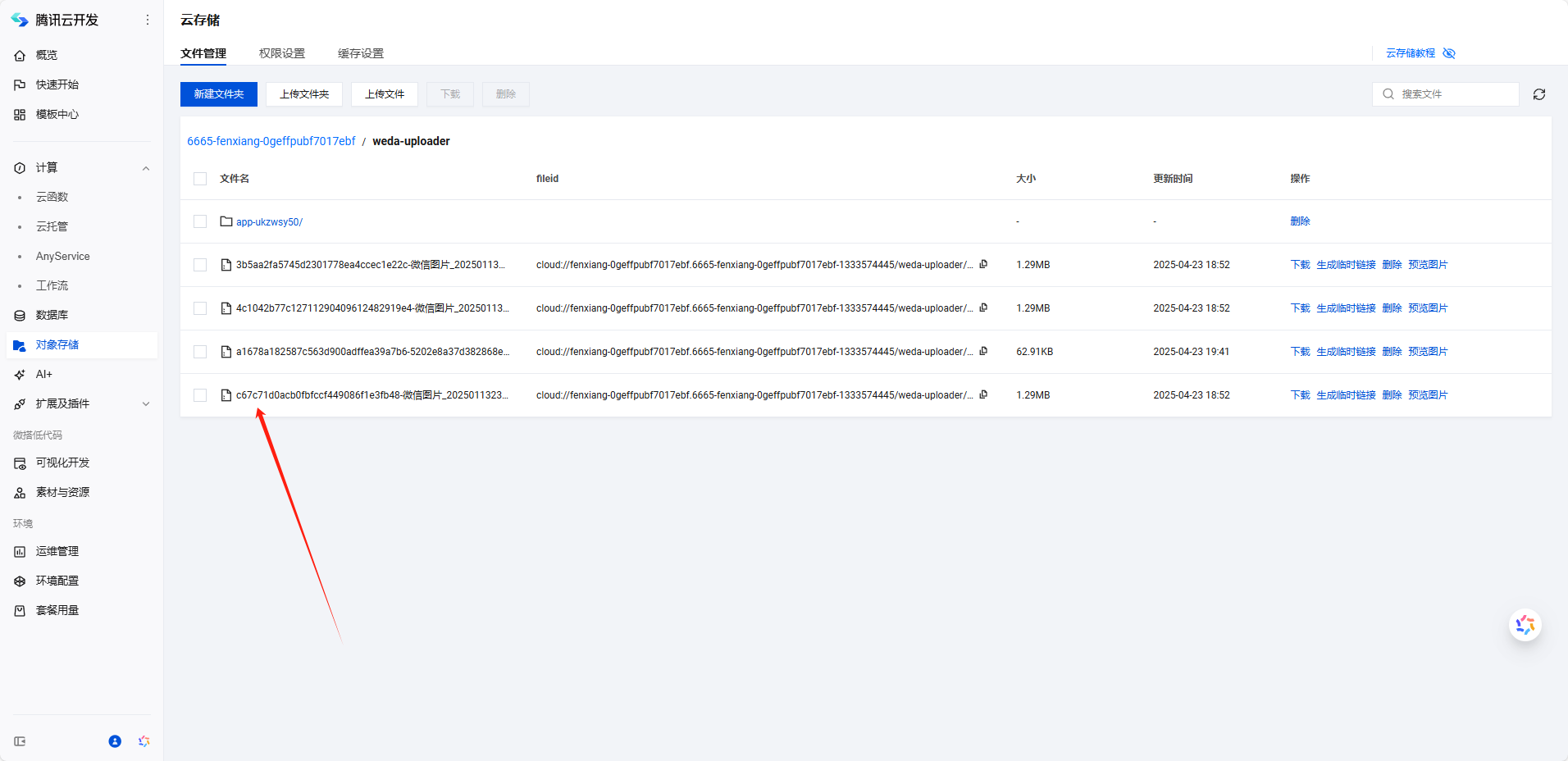
Task: Click the 数据库 database icon
Action: pos(20,315)
